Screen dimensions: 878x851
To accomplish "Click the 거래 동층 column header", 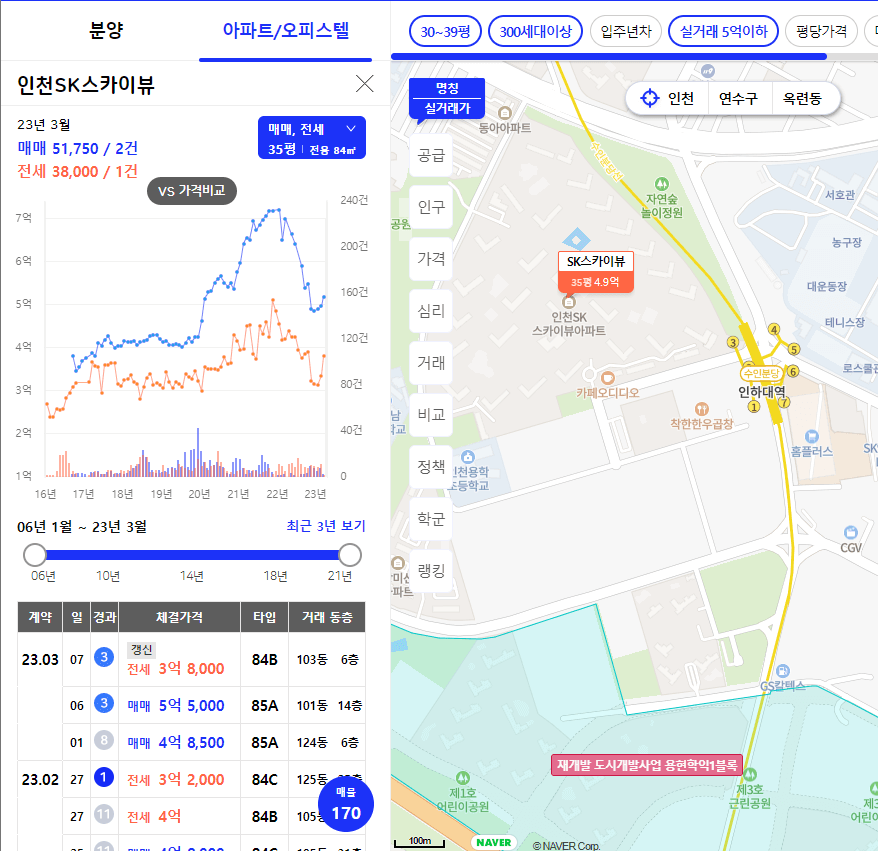I will point(327,617).
